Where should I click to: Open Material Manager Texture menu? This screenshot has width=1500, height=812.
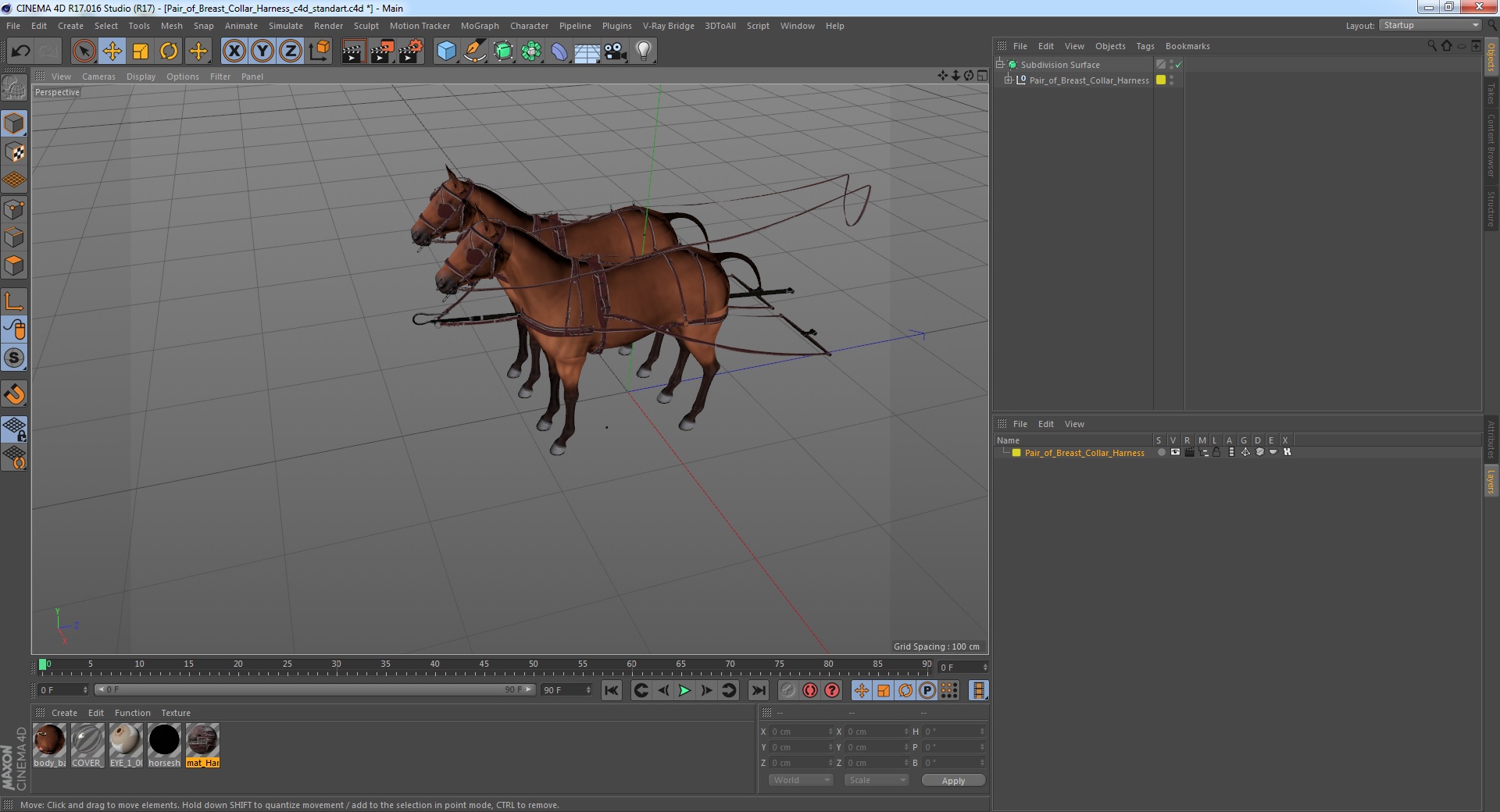[x=176, y=713]
